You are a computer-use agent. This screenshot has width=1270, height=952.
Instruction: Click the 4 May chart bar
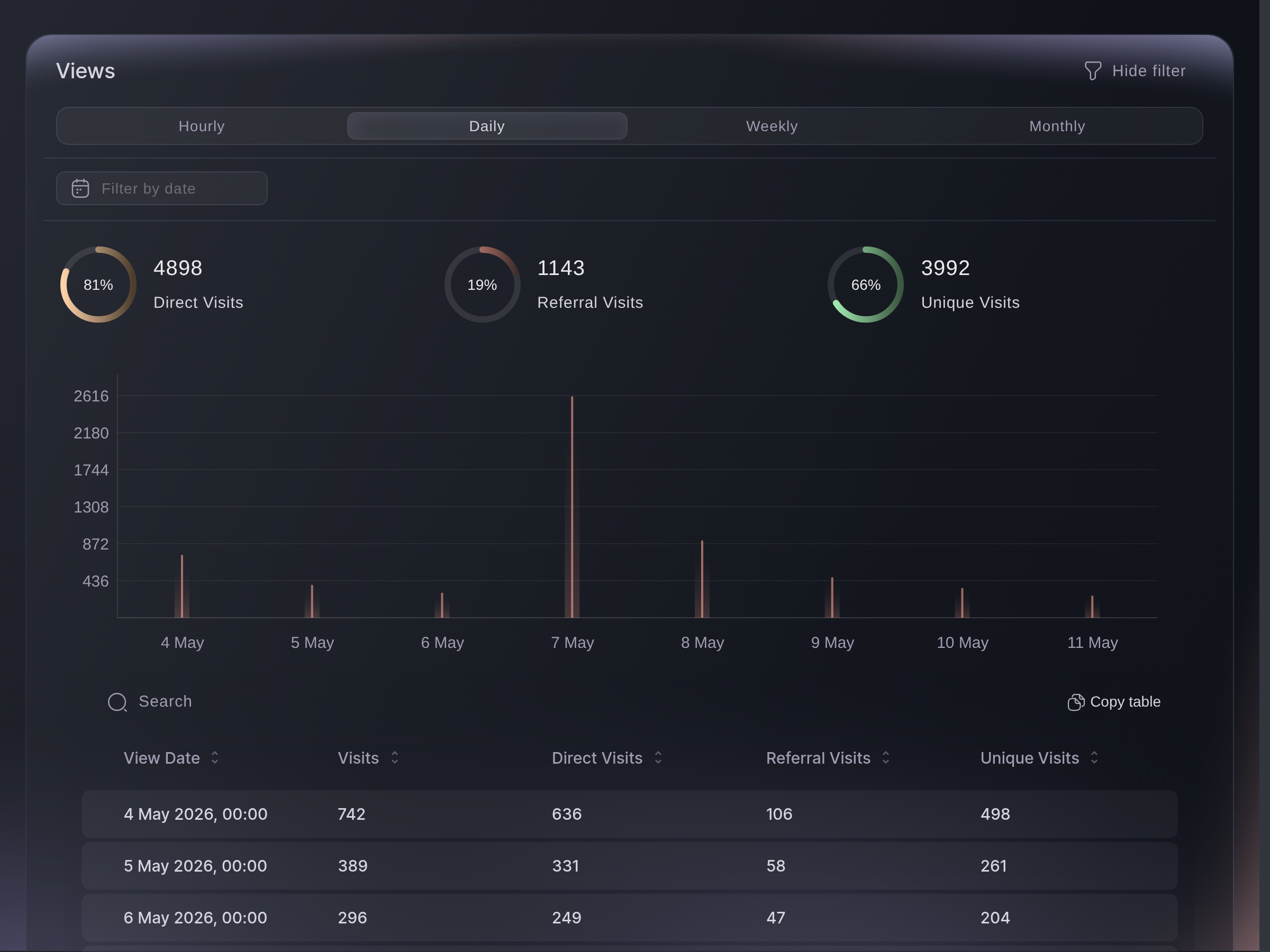click(x=182, y=587)
